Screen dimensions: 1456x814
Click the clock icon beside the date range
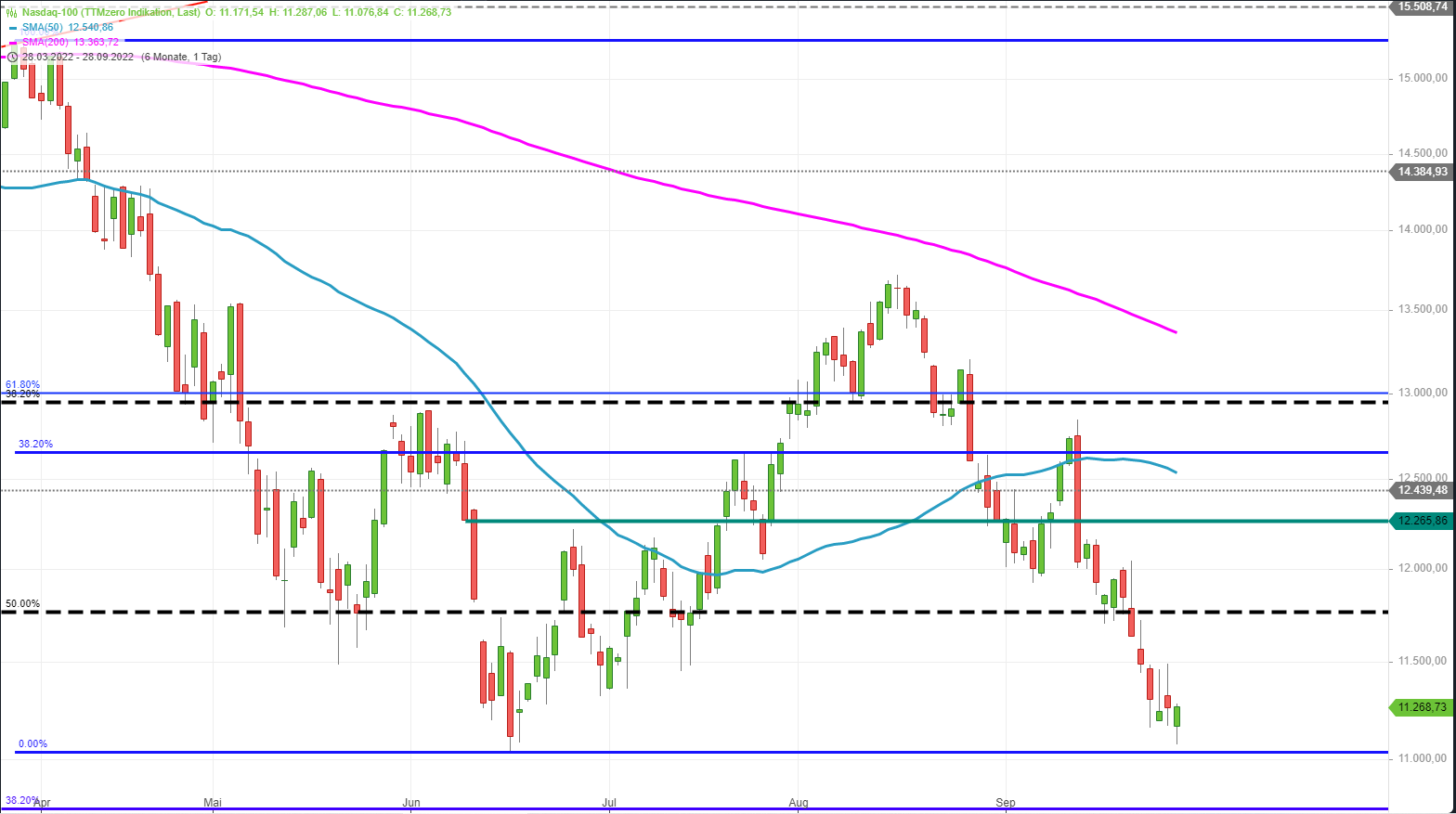[12, 57]
